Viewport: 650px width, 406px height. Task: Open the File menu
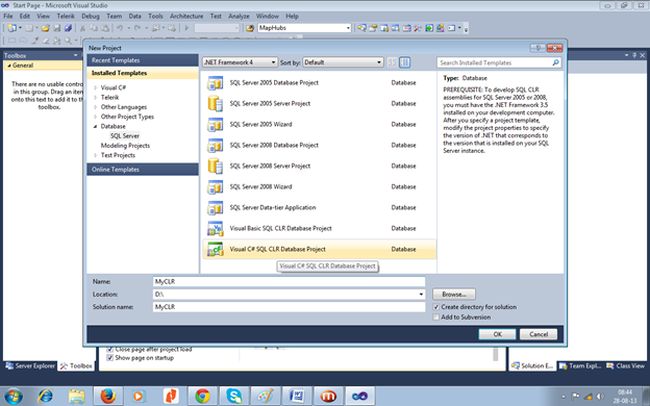(8, 16)
